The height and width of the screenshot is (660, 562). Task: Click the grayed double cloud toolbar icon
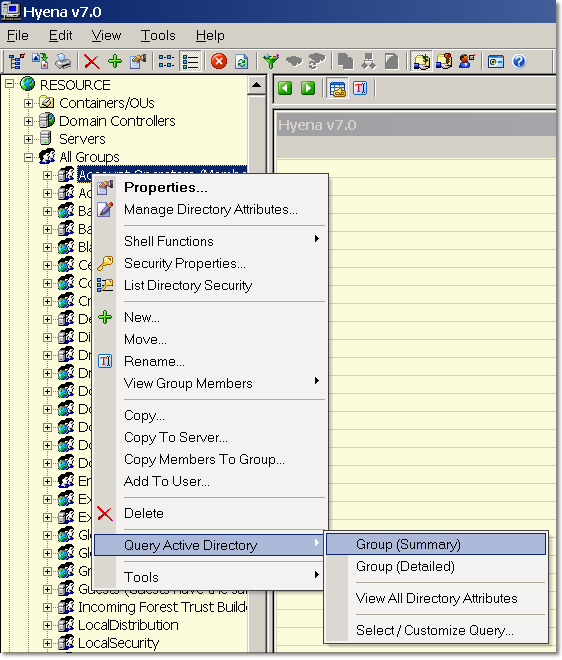click(x=317, y=61)
